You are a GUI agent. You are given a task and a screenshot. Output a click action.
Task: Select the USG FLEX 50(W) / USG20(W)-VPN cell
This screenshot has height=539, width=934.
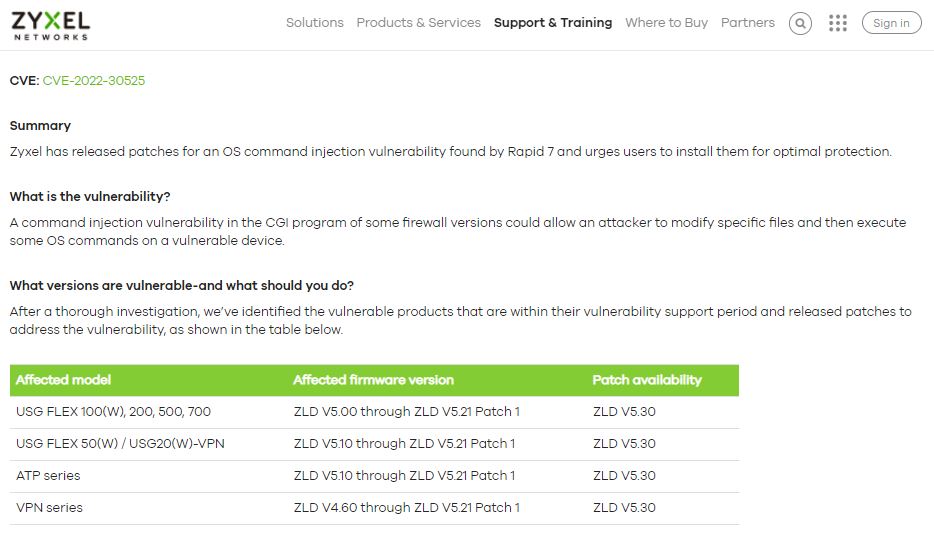tap(120, 444)
